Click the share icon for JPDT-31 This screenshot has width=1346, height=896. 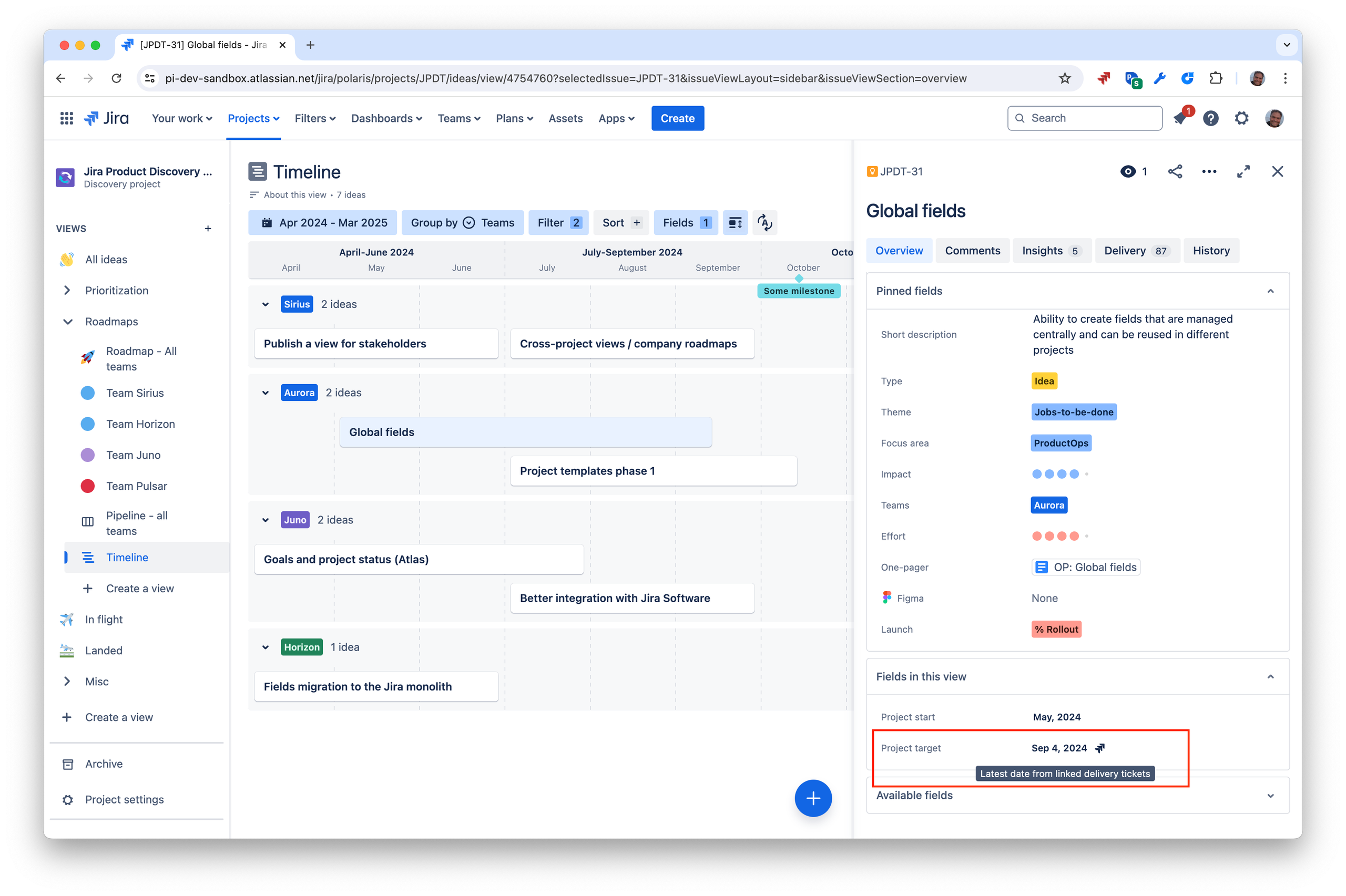click(1175, 171)
